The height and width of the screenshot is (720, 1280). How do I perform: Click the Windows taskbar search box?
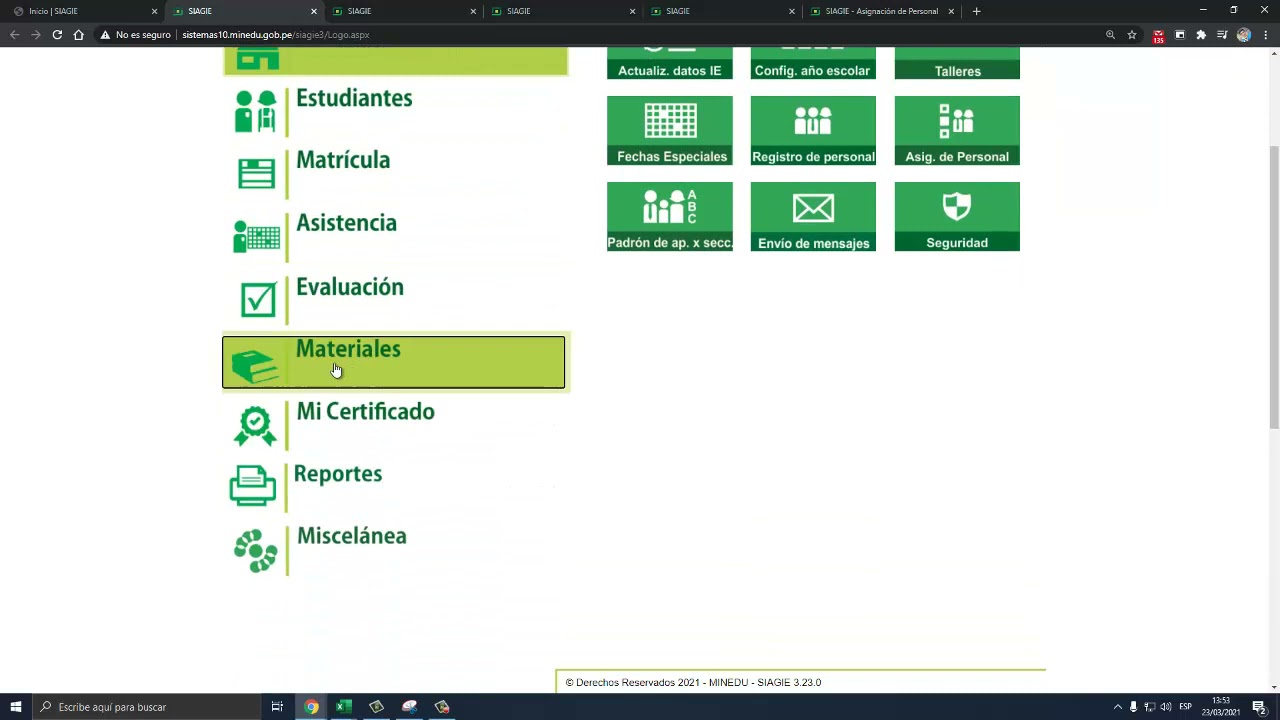pyautogui.click(x=146, y=707)
